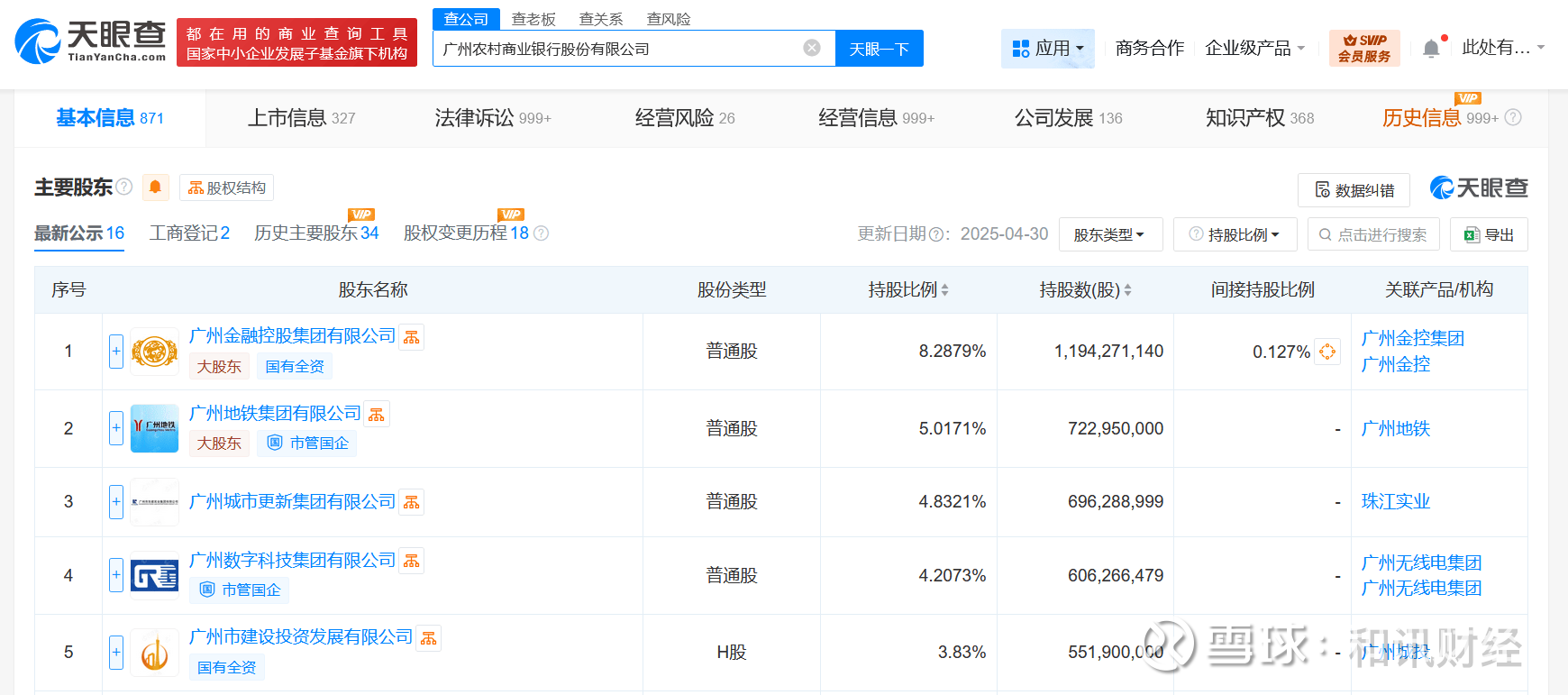The height and width of the screenshot is (695, 1568).
Task: Switch to the 查老板 search tab
Action: (x=533, y=19)
